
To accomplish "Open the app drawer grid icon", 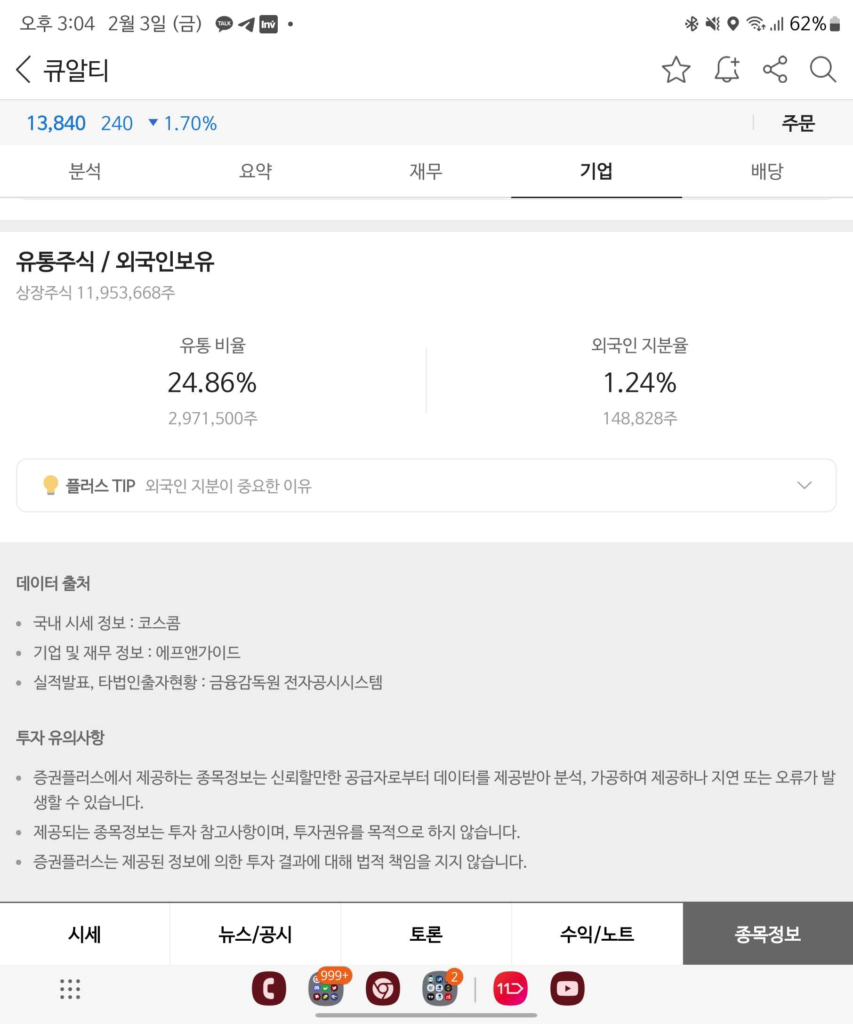I will [x=70, y=989].
